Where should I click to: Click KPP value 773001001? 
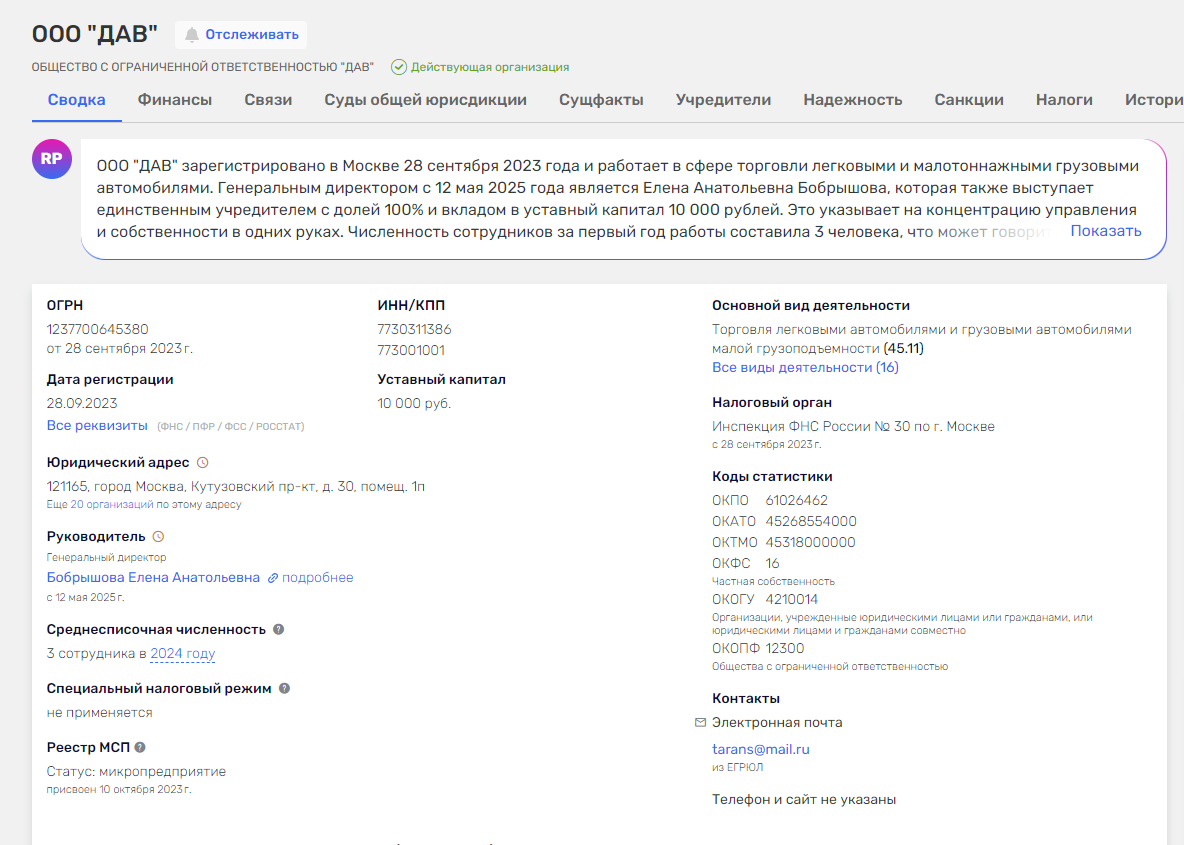(x=411, y=351)
